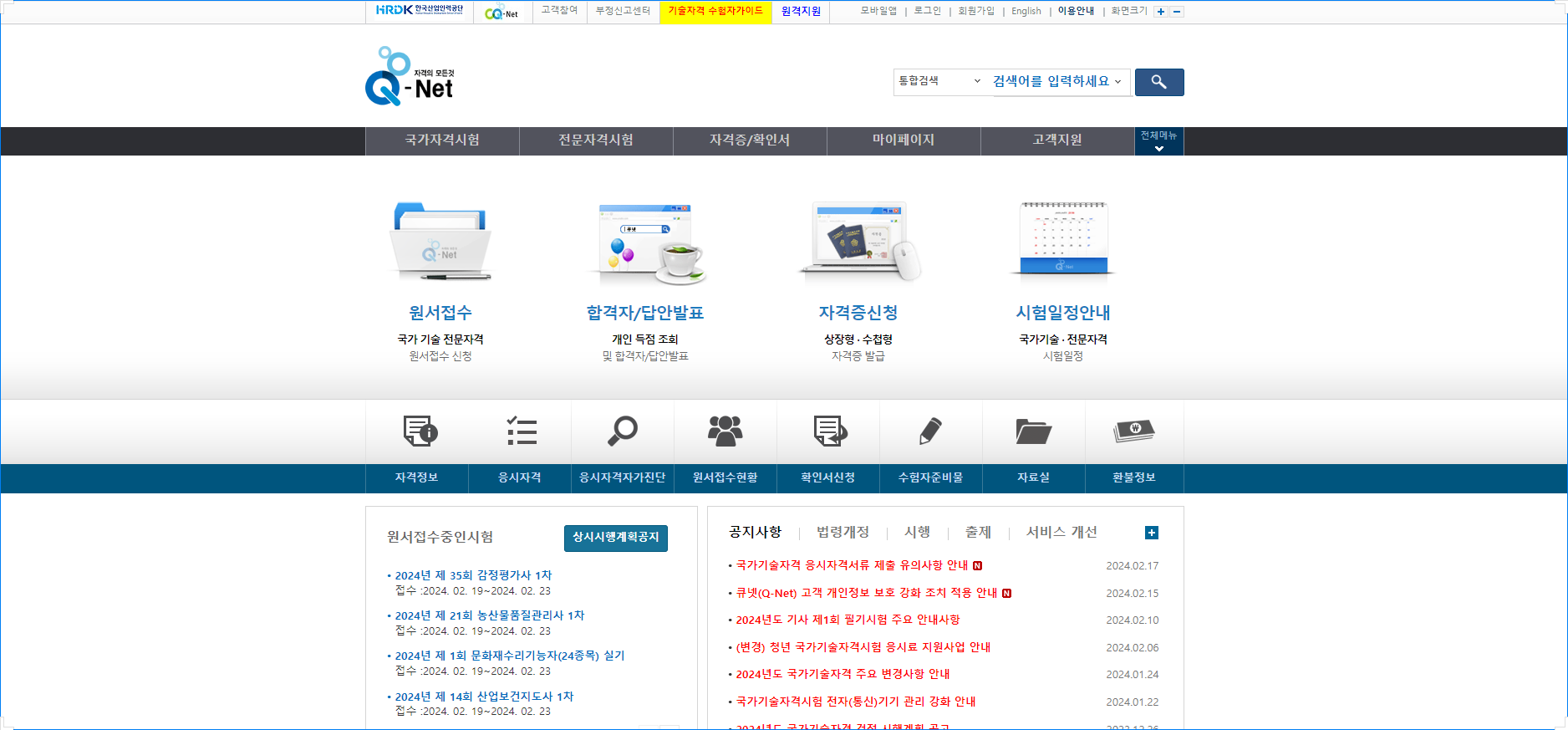Viewport: 1568px width, 730px height.
Task: Open the 전문자격시험 menu
Action: 596,140
